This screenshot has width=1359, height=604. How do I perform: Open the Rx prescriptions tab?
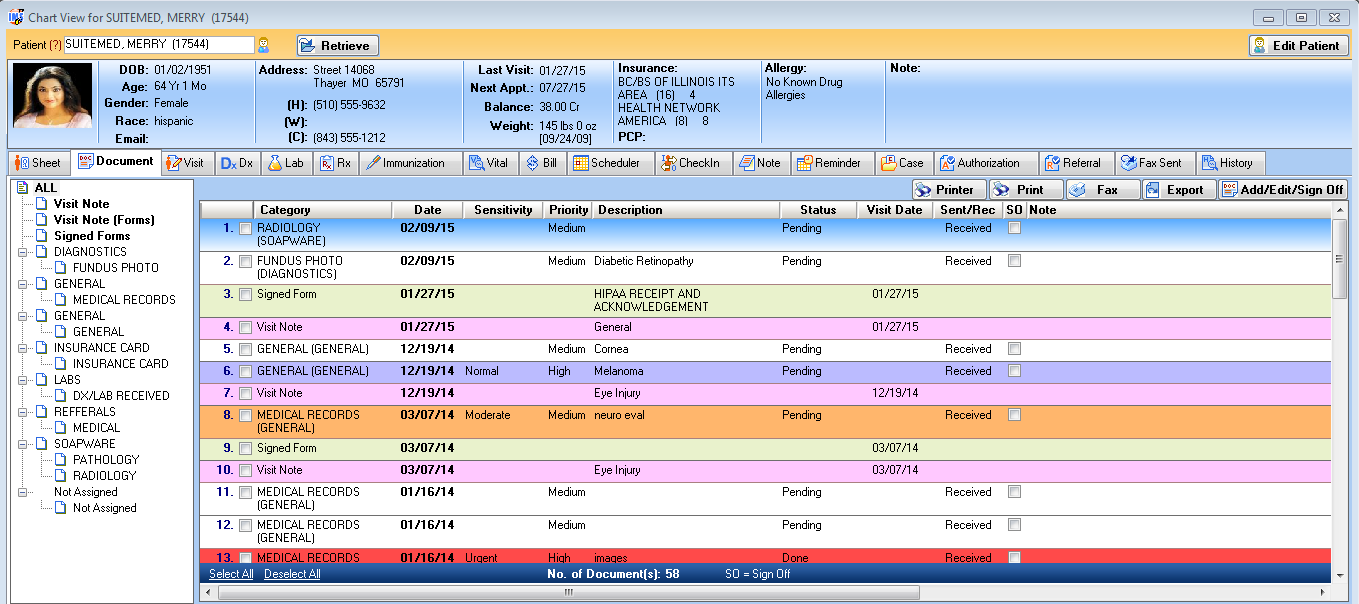click(x=336, y=163)
